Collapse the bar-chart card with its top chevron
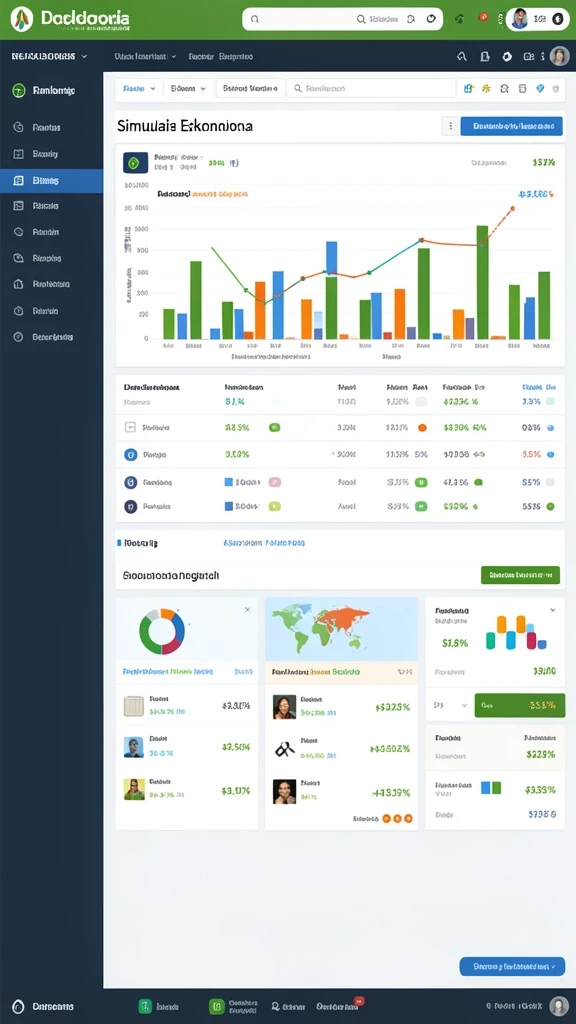 [x=552, y=610]
